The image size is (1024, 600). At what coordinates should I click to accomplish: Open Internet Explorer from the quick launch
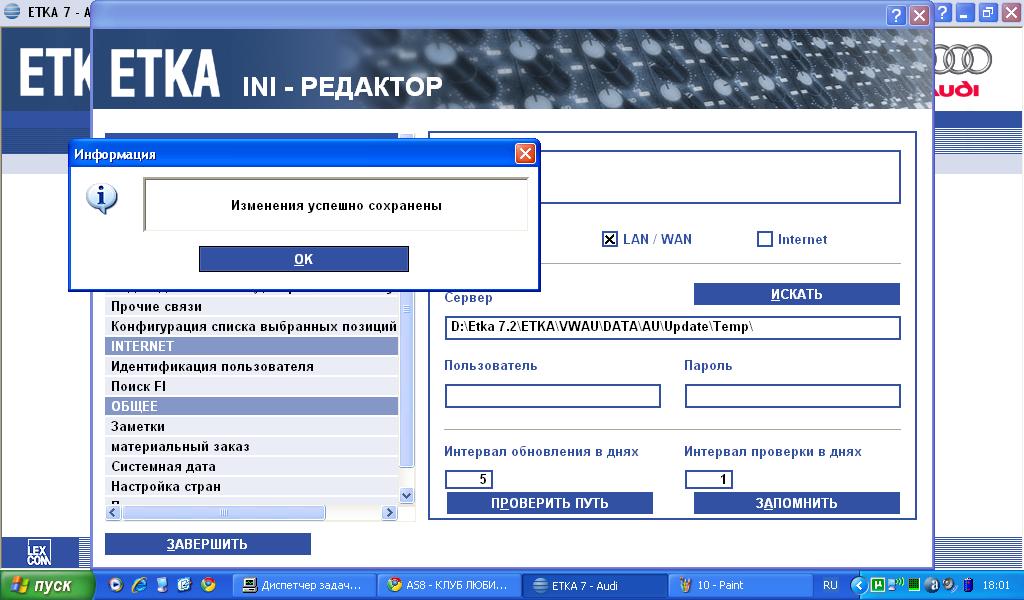pos(139,585)
